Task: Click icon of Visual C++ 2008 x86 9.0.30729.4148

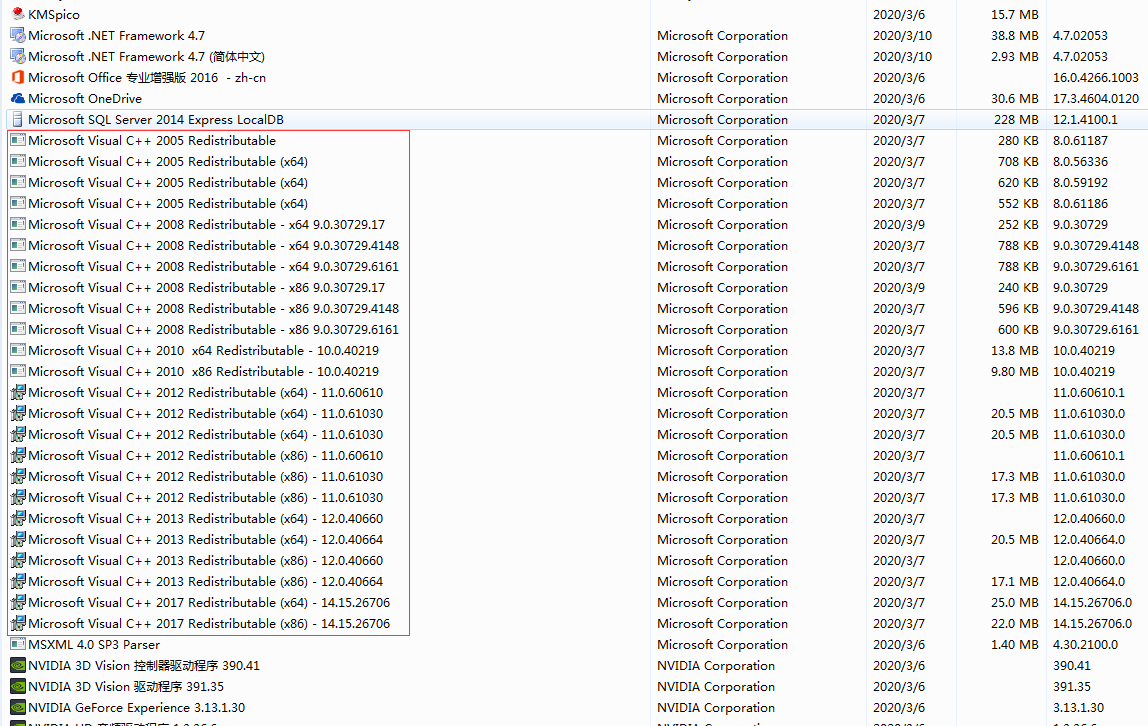Action: (x=18, y=308)
